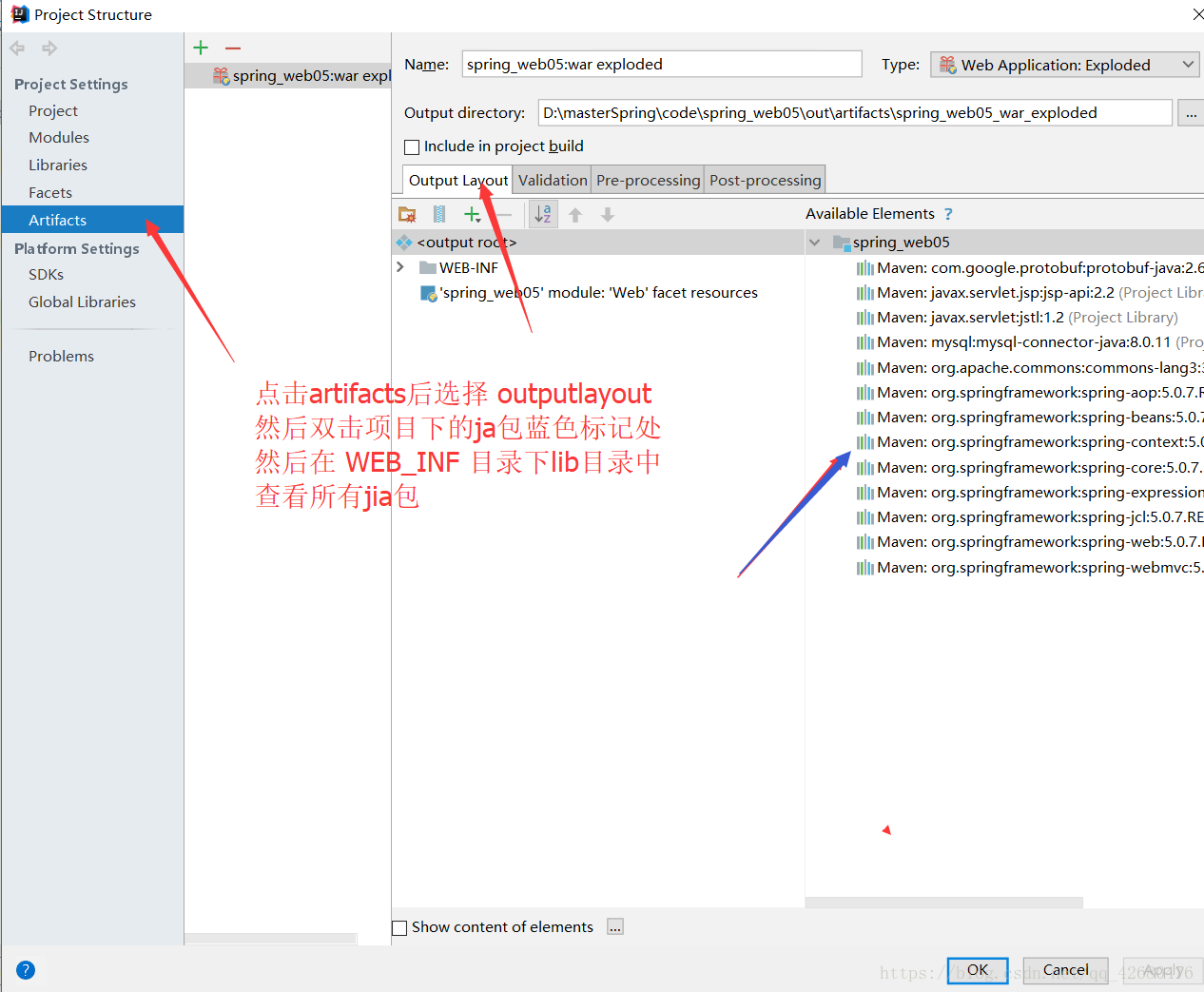The height and width of the screenshot is (992, 1204).
Task: Select Maven spring-core library
Action: point(1029,468)
